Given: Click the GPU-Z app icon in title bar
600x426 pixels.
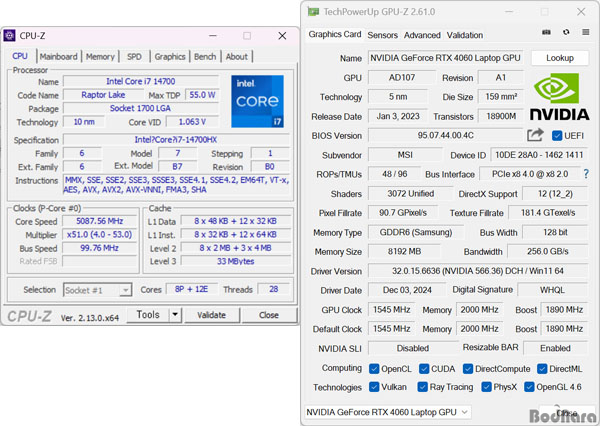Looking at the screenshot, I should point(313,12).
